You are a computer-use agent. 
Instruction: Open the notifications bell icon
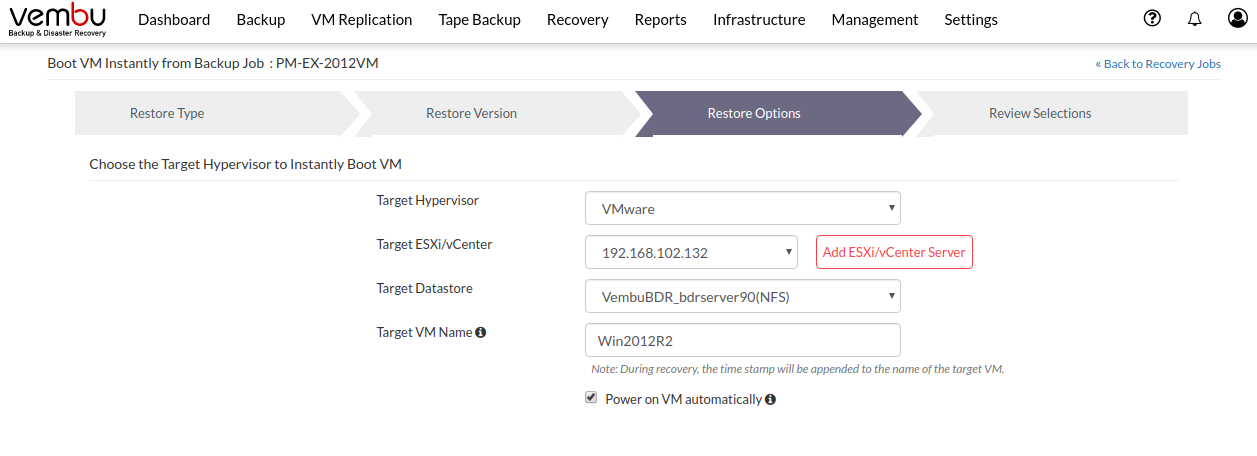[1194, 18]
